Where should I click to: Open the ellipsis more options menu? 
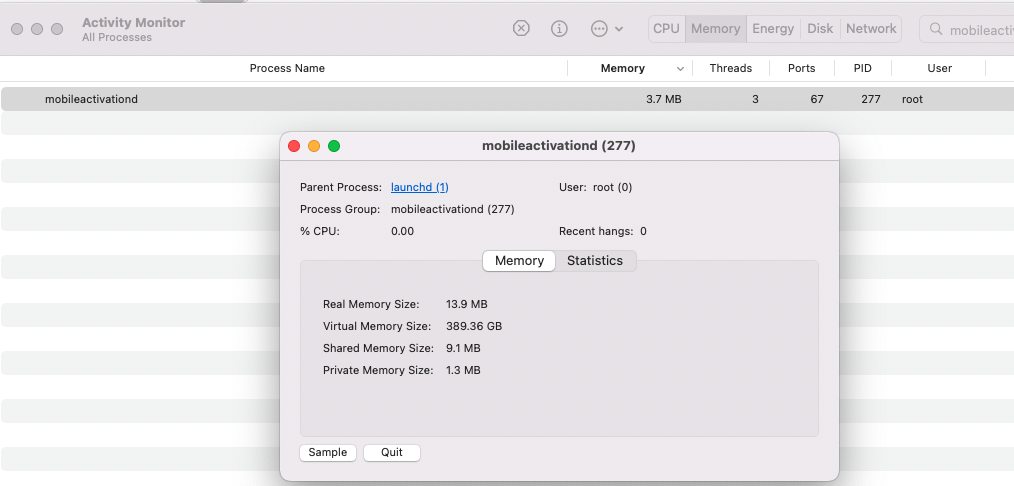[606, 28]
